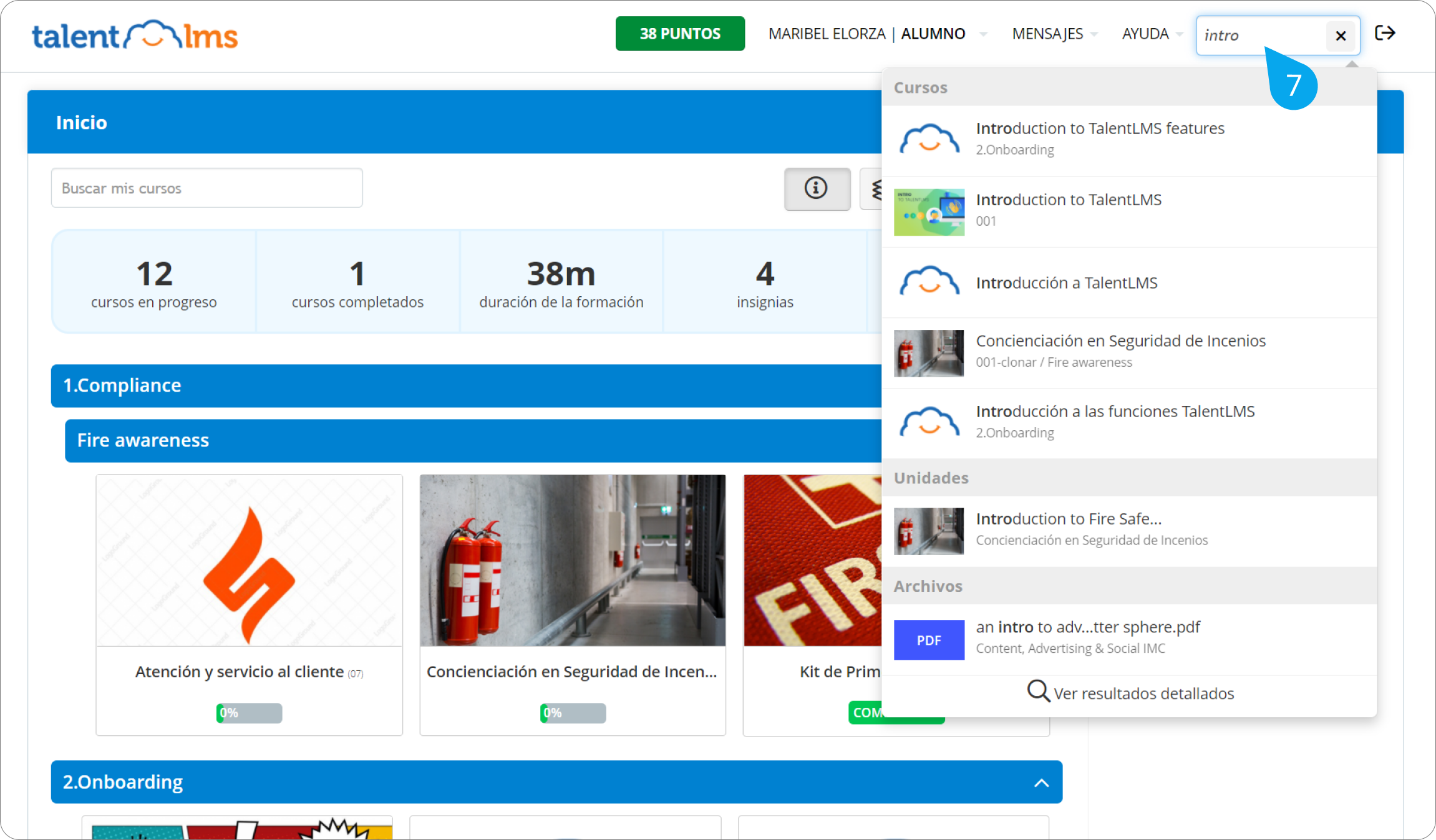Open Concienciación en Seguridad de Incen... course image

tap(573, 561)
